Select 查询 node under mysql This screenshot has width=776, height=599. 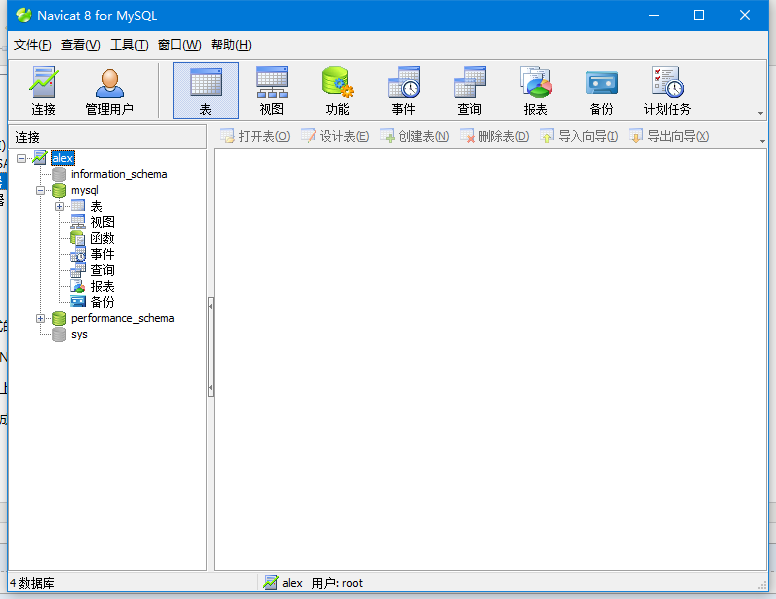(x=102, y=270)
